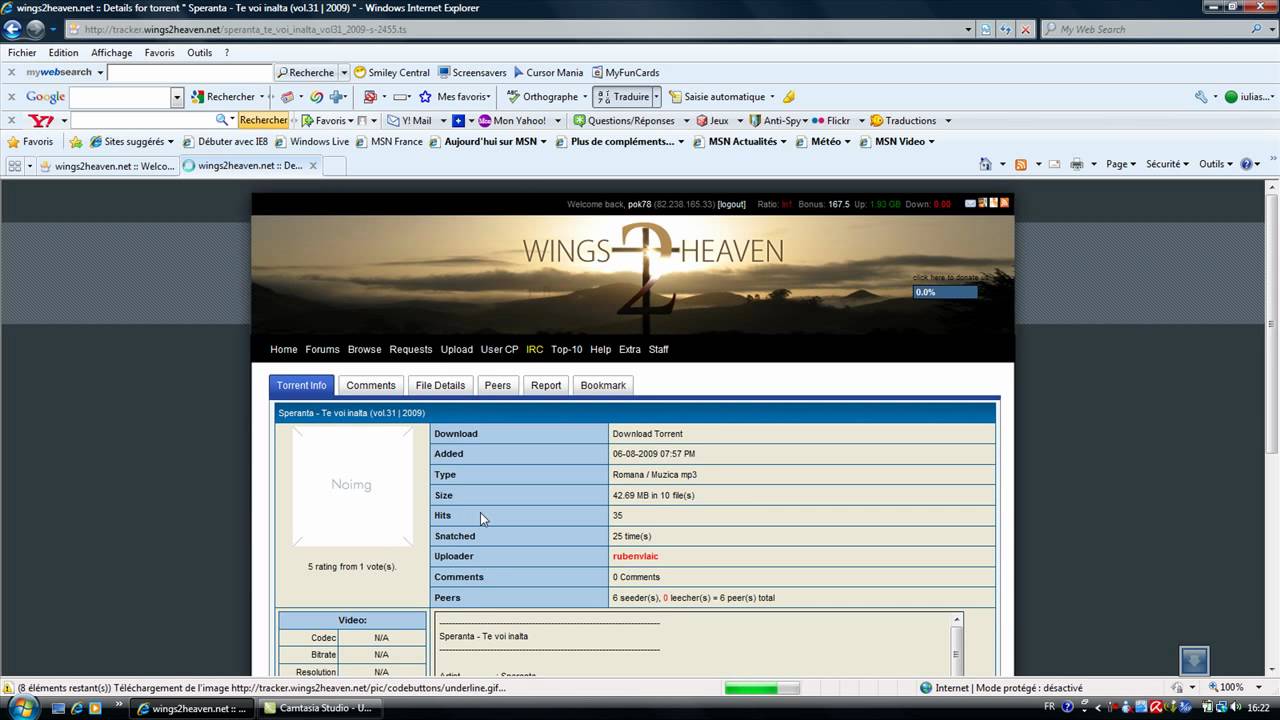Click the refresh page button near address bar
This screenshot has height=720, width=1280.
click(1007, 29)
